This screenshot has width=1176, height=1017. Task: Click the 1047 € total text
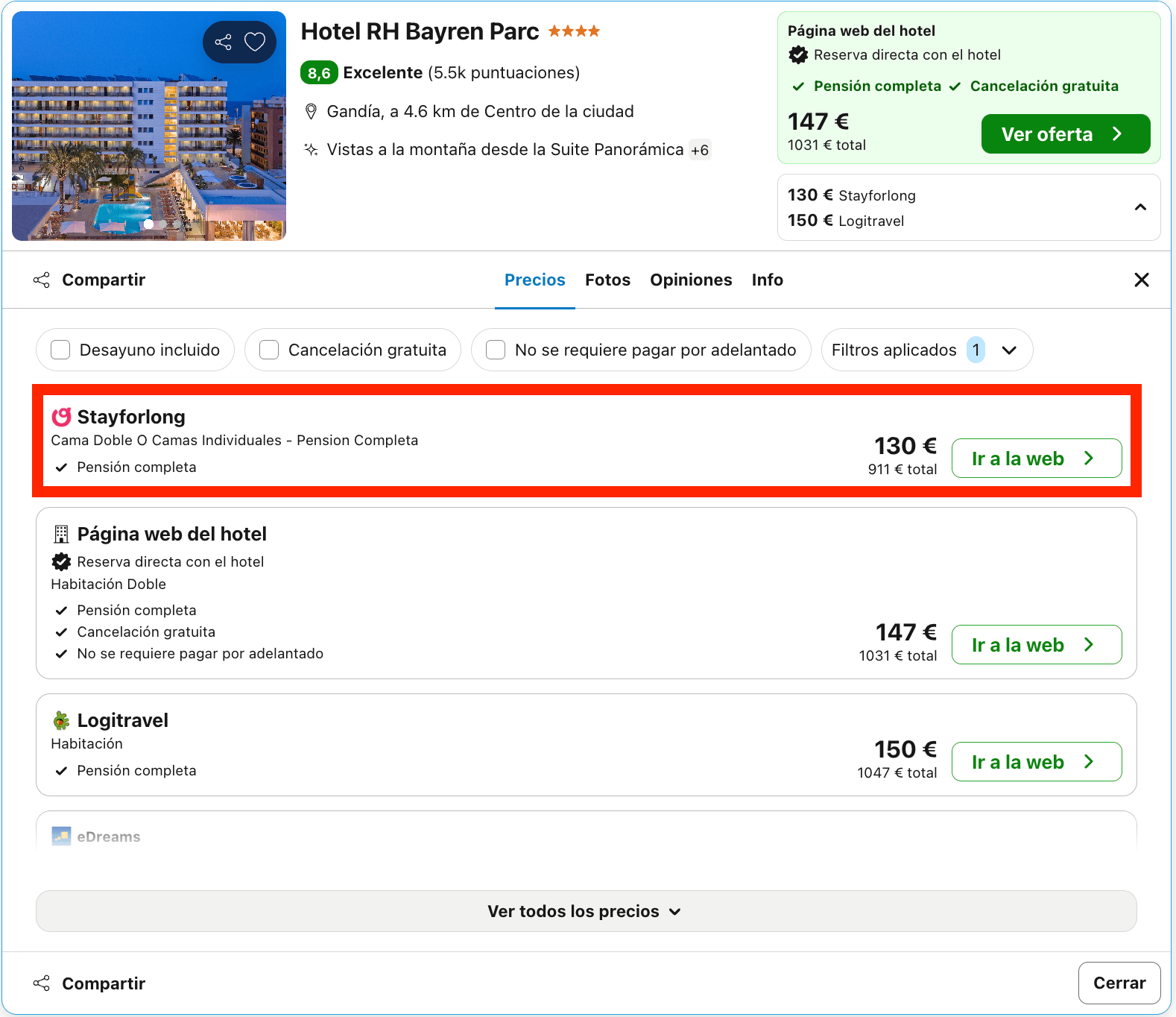click(897, 772)
